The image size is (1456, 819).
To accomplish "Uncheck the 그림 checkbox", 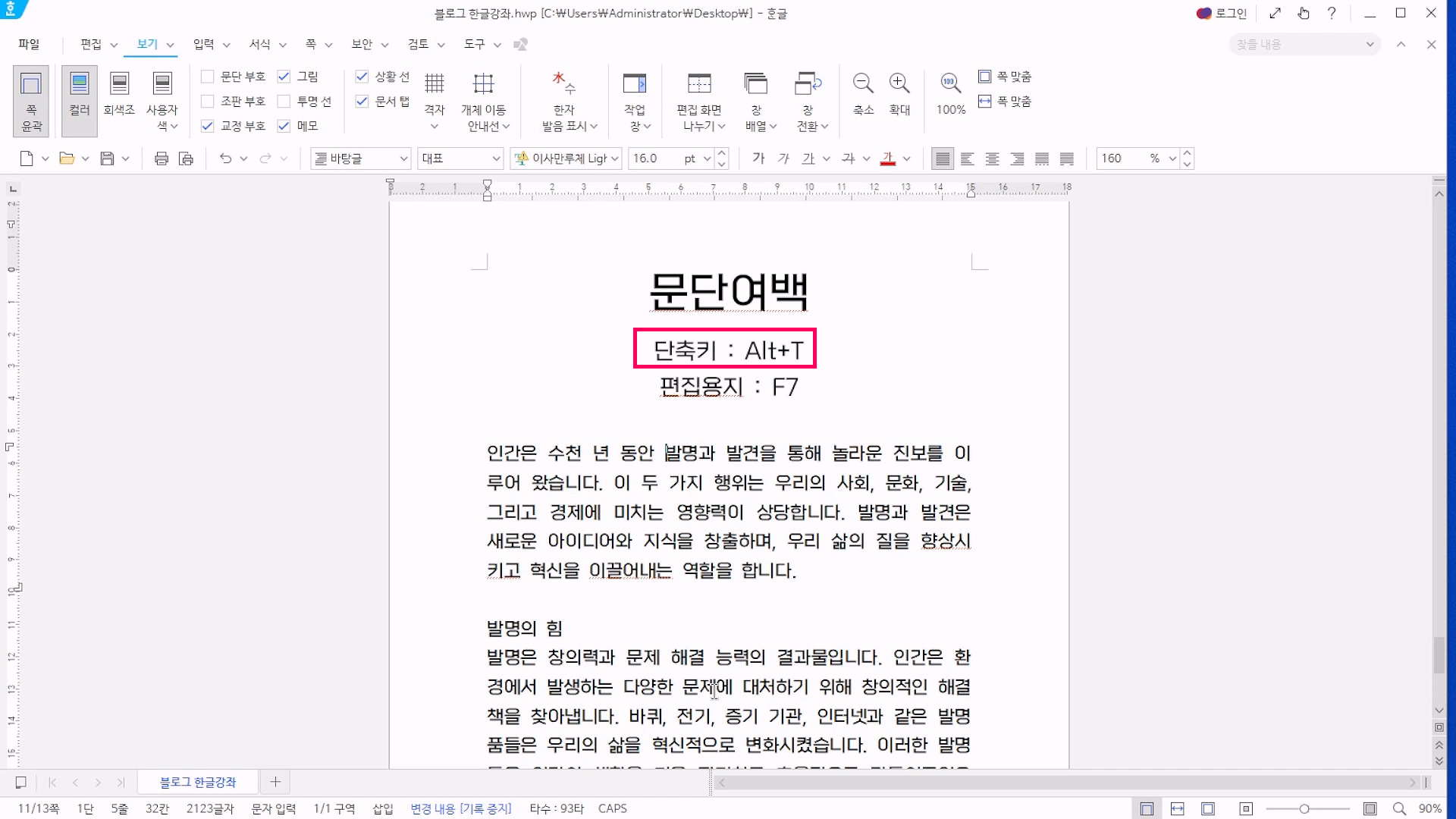I will [284, 77].
